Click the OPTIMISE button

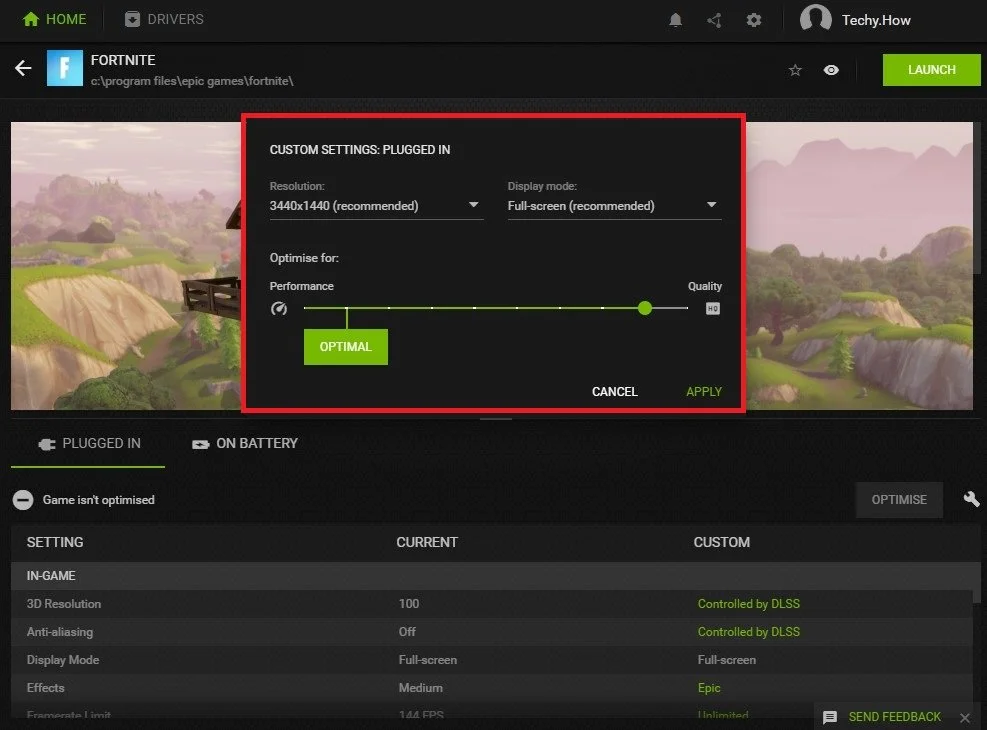click(899, 500)
